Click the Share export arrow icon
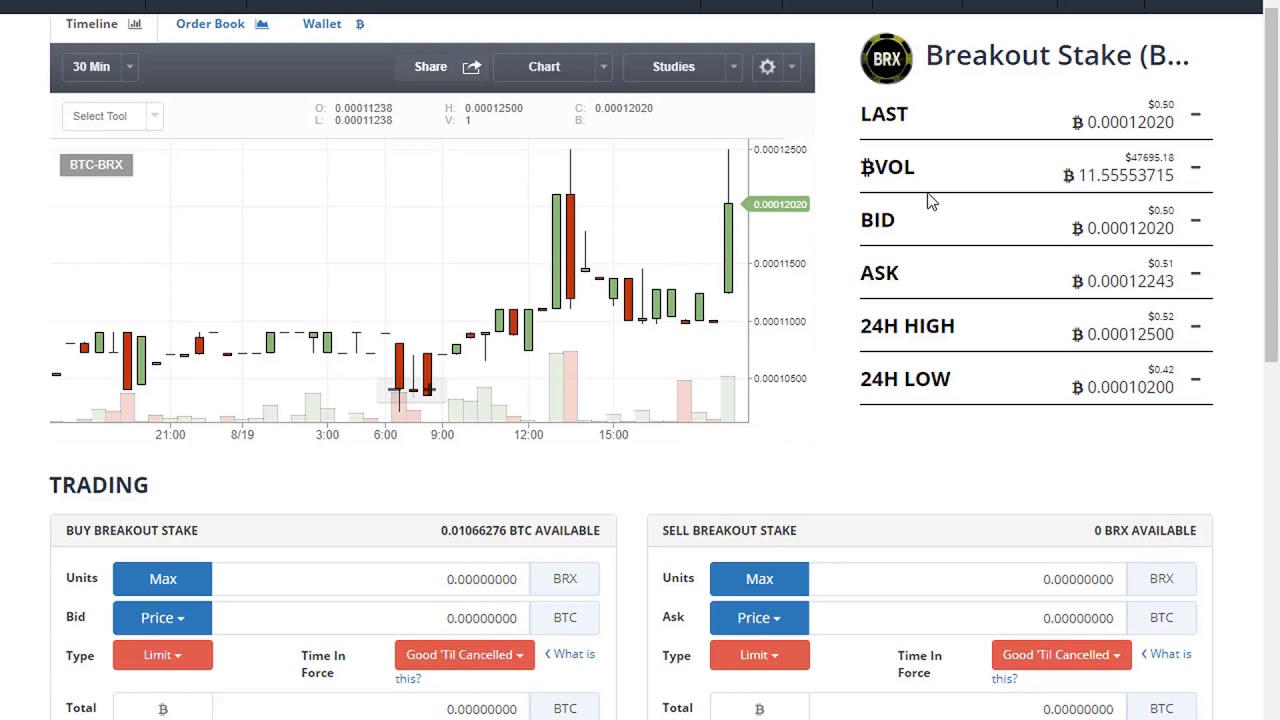The width and height of the screenshot is (1280, 720). pyautogui.click(x=472, y=67)
